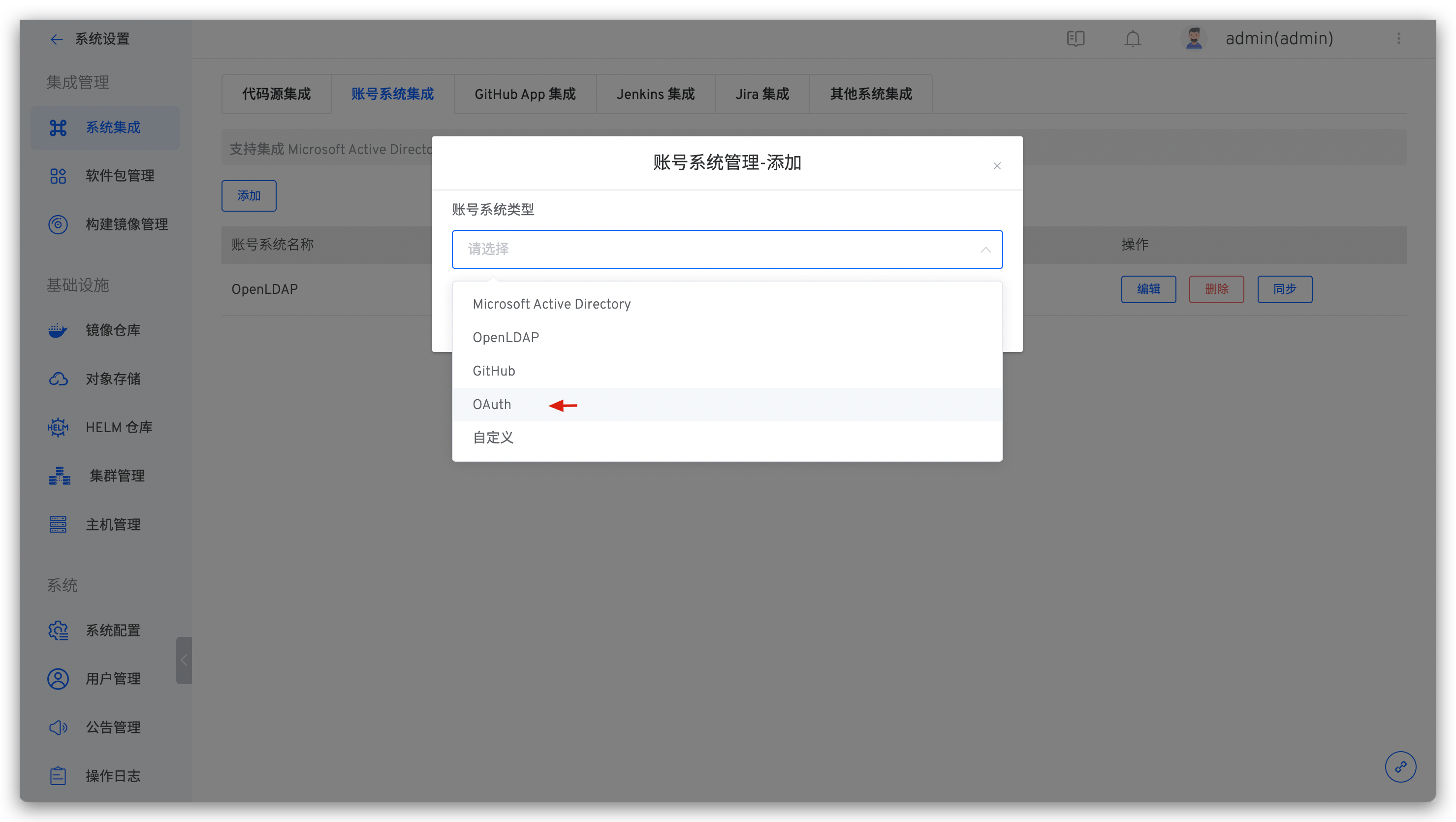Image resolution: width=1456 pixels, height=822 pixels.
Task: Collapse the sidebar with the edge chevron
Action: click(x=183, y=660)
